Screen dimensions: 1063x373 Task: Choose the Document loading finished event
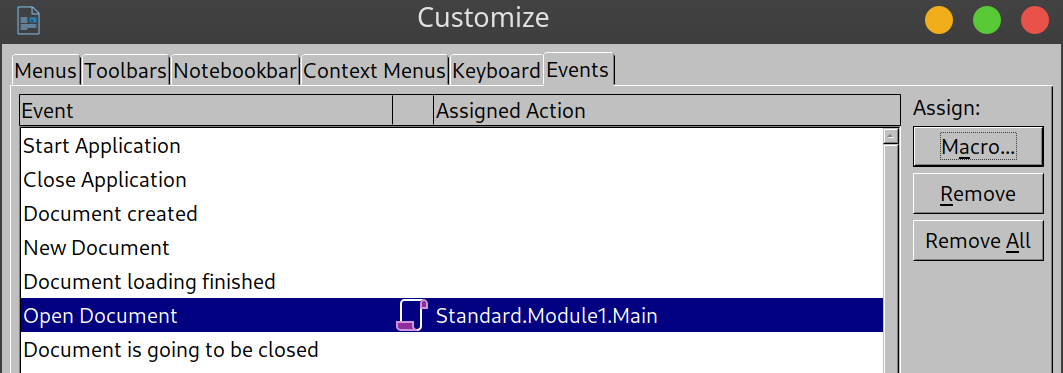pyautogui.click(x=452, y=281)
